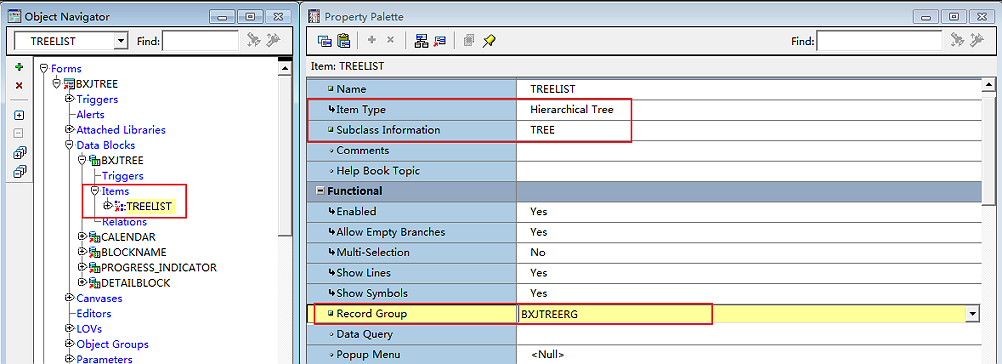Click the Paste Properties toolbar icon
The height and width of the screenshot is (364, 1002).
pos(344,41)
